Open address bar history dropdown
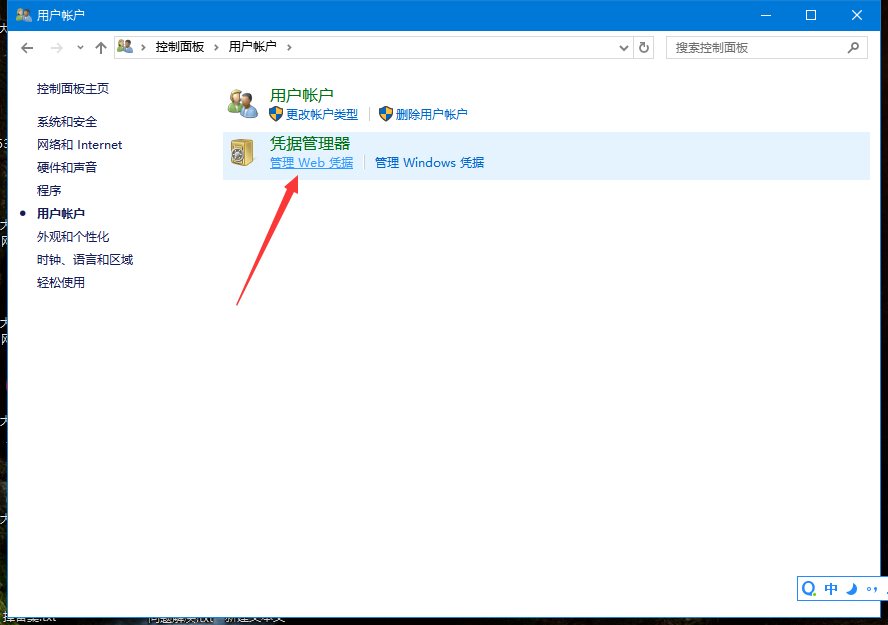 click(x=624, y=48)
